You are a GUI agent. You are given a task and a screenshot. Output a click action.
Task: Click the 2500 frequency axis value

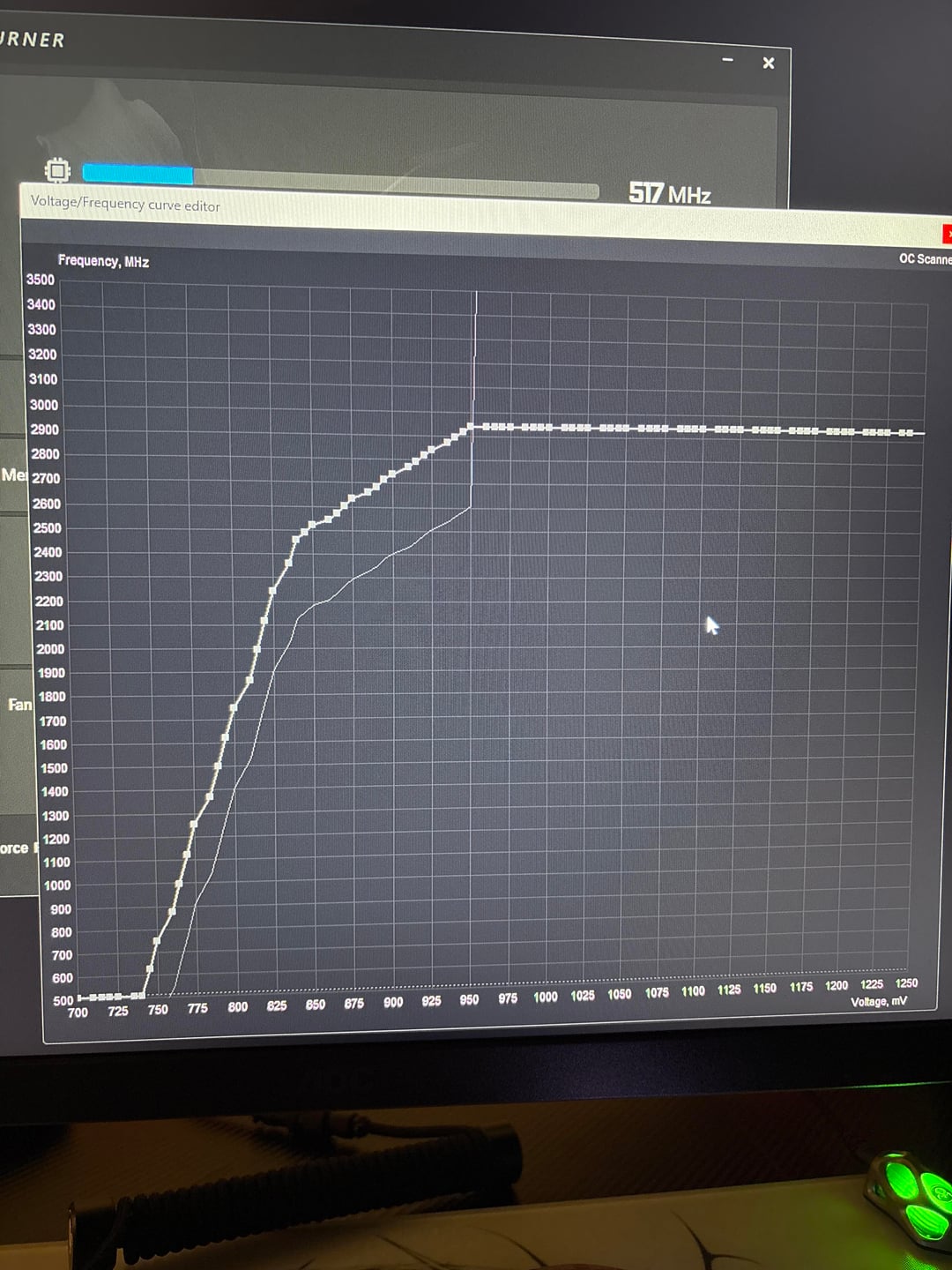(47, 527)
